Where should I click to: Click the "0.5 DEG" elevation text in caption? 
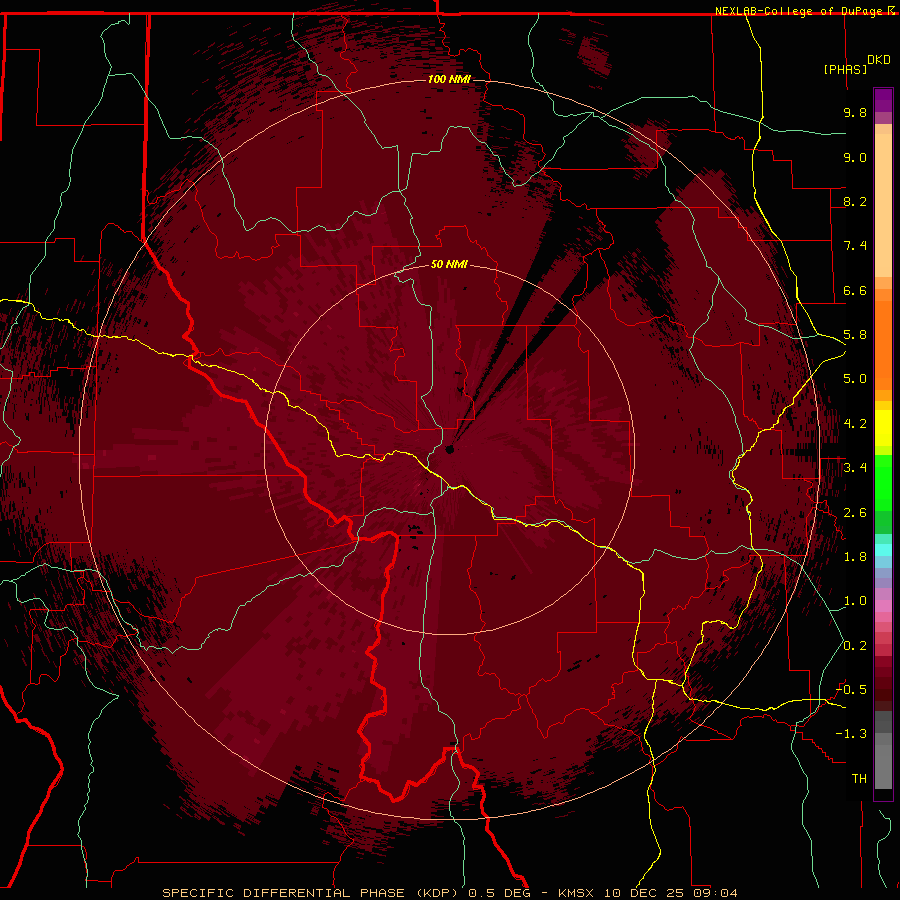pos(499,893)
